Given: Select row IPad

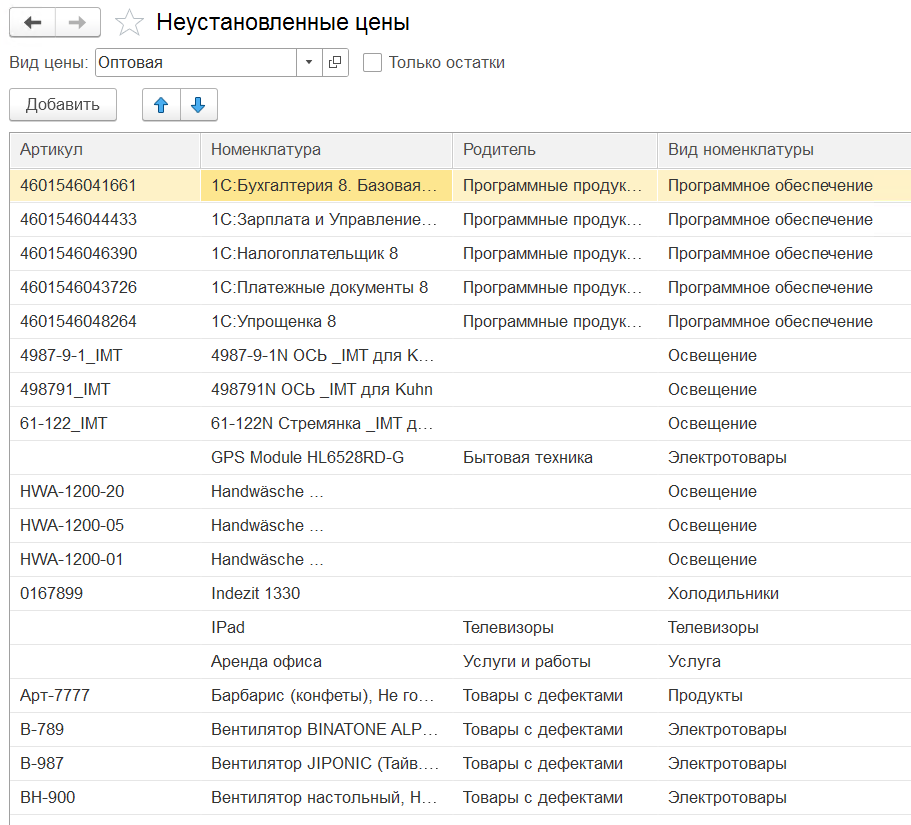Looking at the screenshot, I should point(326,627).
